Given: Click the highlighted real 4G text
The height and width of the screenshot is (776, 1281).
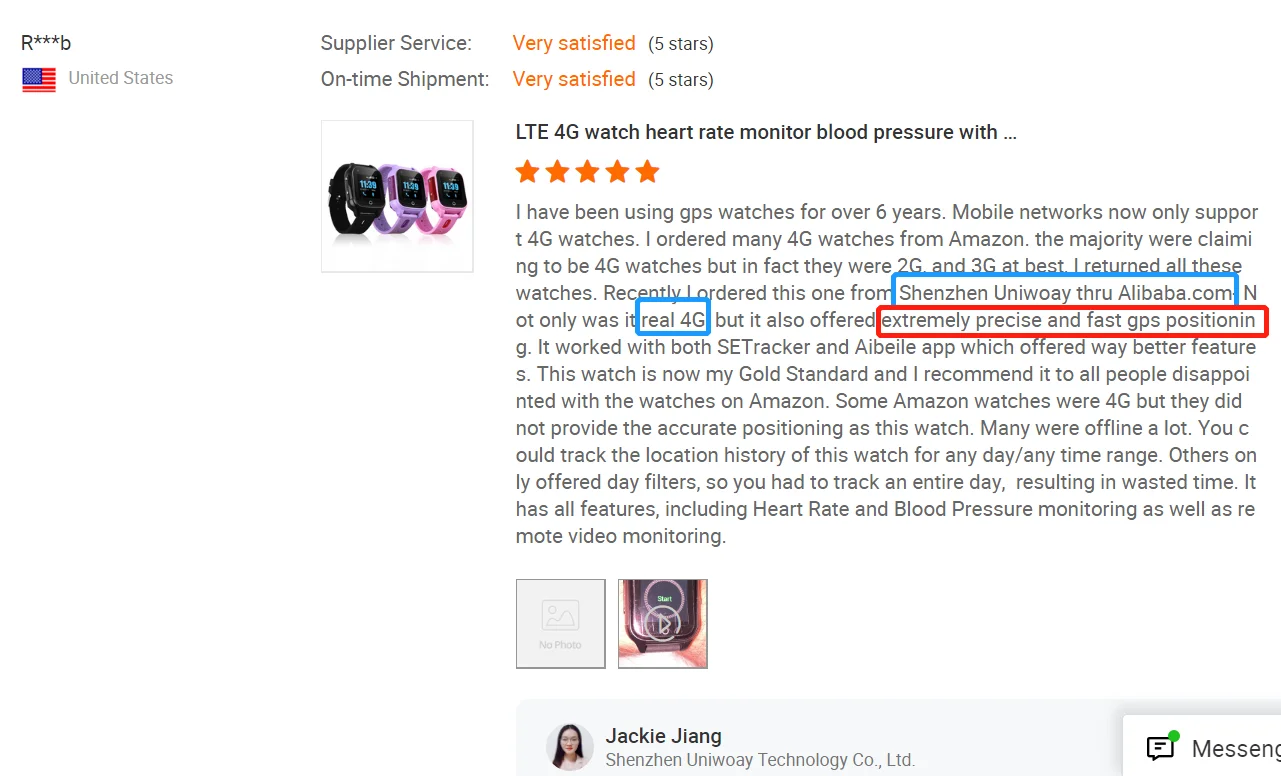Looking at the screenshot, I should coord(674,320).
